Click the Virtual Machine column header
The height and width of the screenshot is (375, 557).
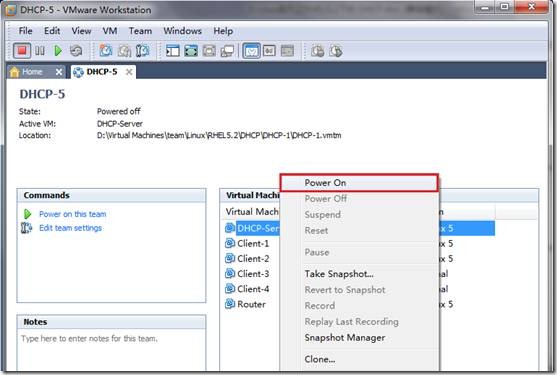click(252, 212)
